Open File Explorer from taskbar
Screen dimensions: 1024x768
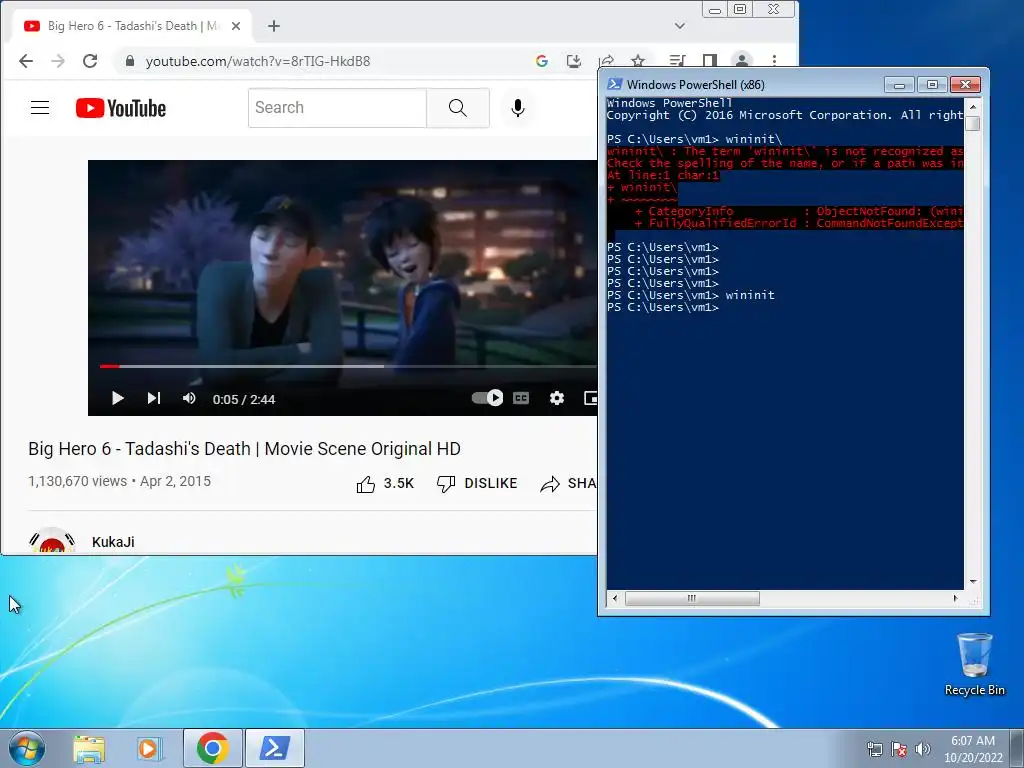coord(89,748)
